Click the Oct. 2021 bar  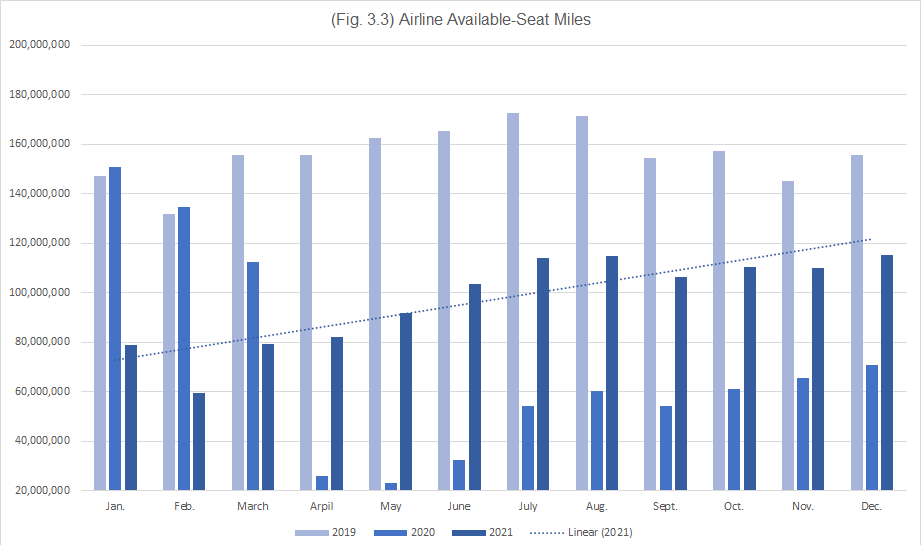[x=749, y=378]
